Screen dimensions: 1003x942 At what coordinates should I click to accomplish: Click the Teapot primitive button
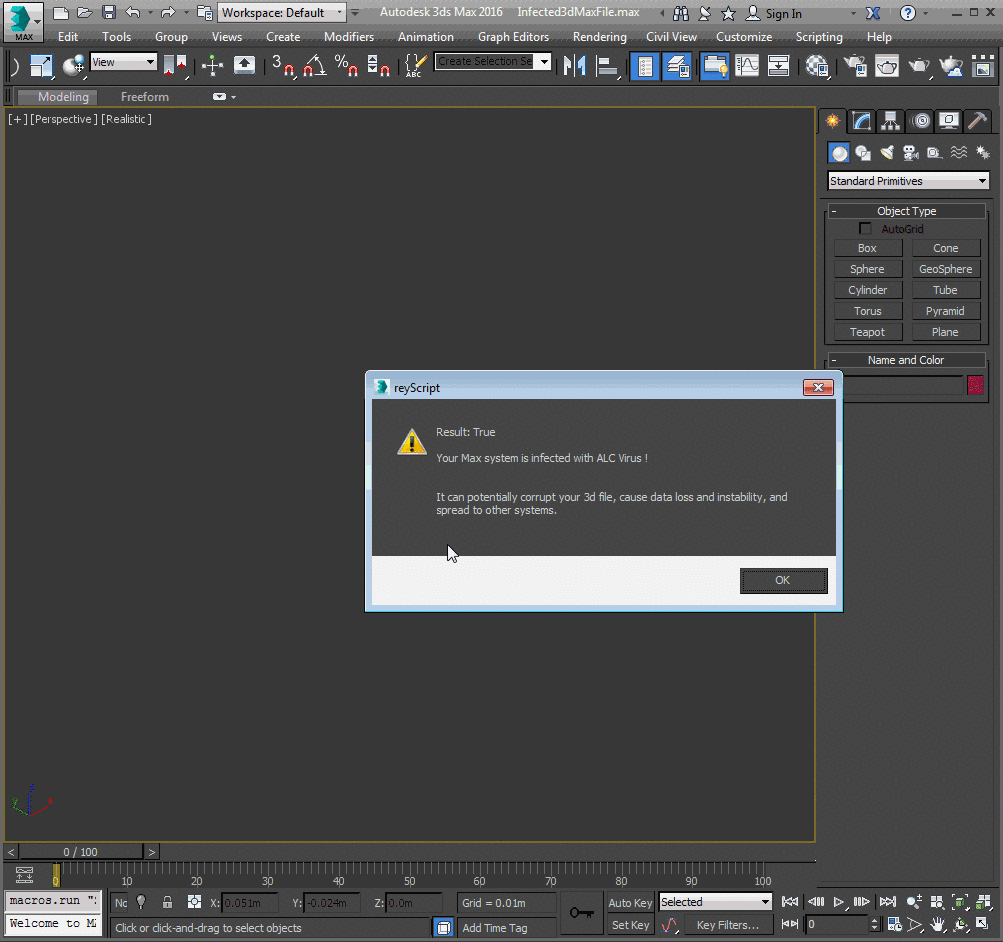click(x=867, y=332)
